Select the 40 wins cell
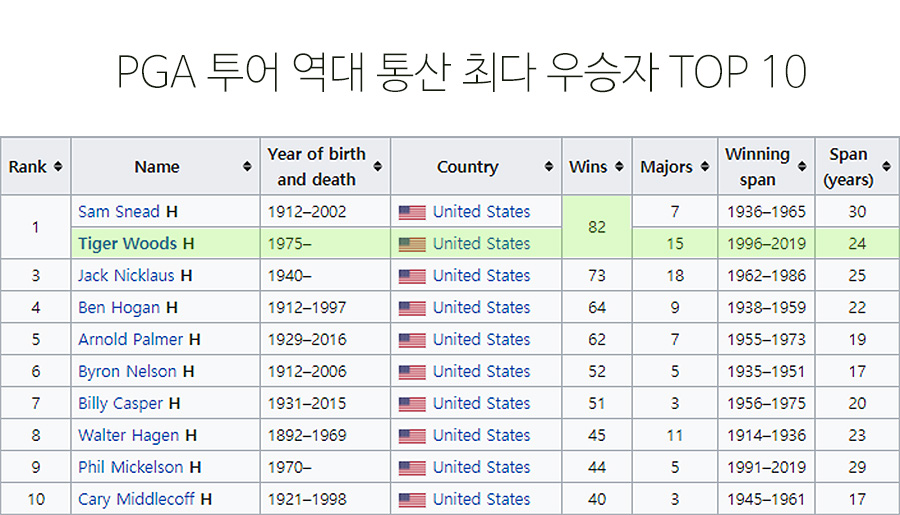Screen dimensions: 900x515 (597, 499)
